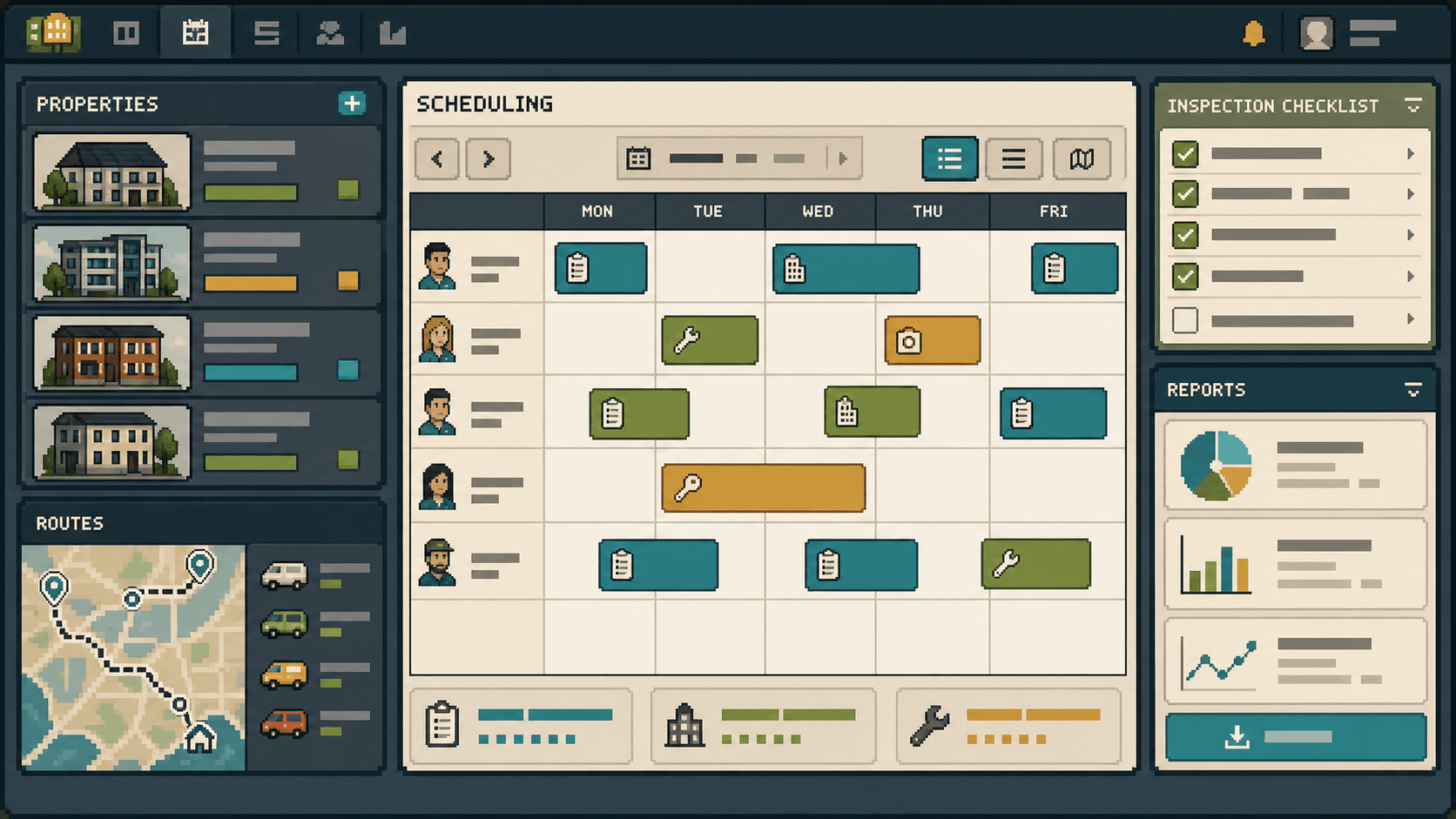Uncheck the second inspection checklist item
The image size is (1456, 819).
[1185, 194]
